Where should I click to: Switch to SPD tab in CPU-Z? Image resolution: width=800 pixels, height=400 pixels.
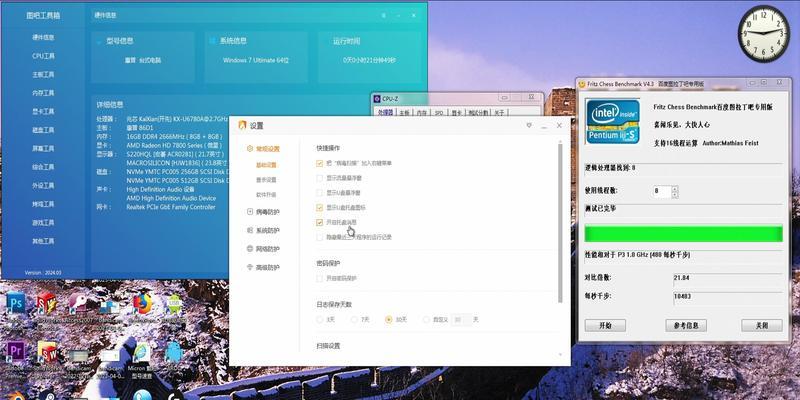[438, 113]
